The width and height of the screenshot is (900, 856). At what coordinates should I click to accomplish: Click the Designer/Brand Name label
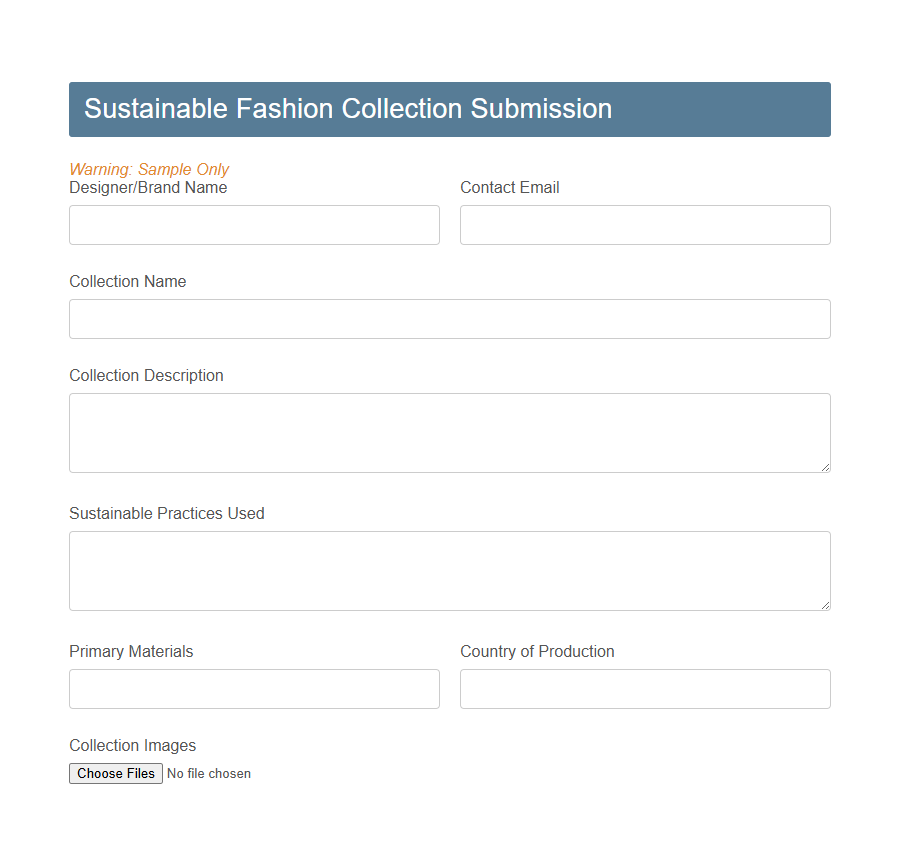148,187
